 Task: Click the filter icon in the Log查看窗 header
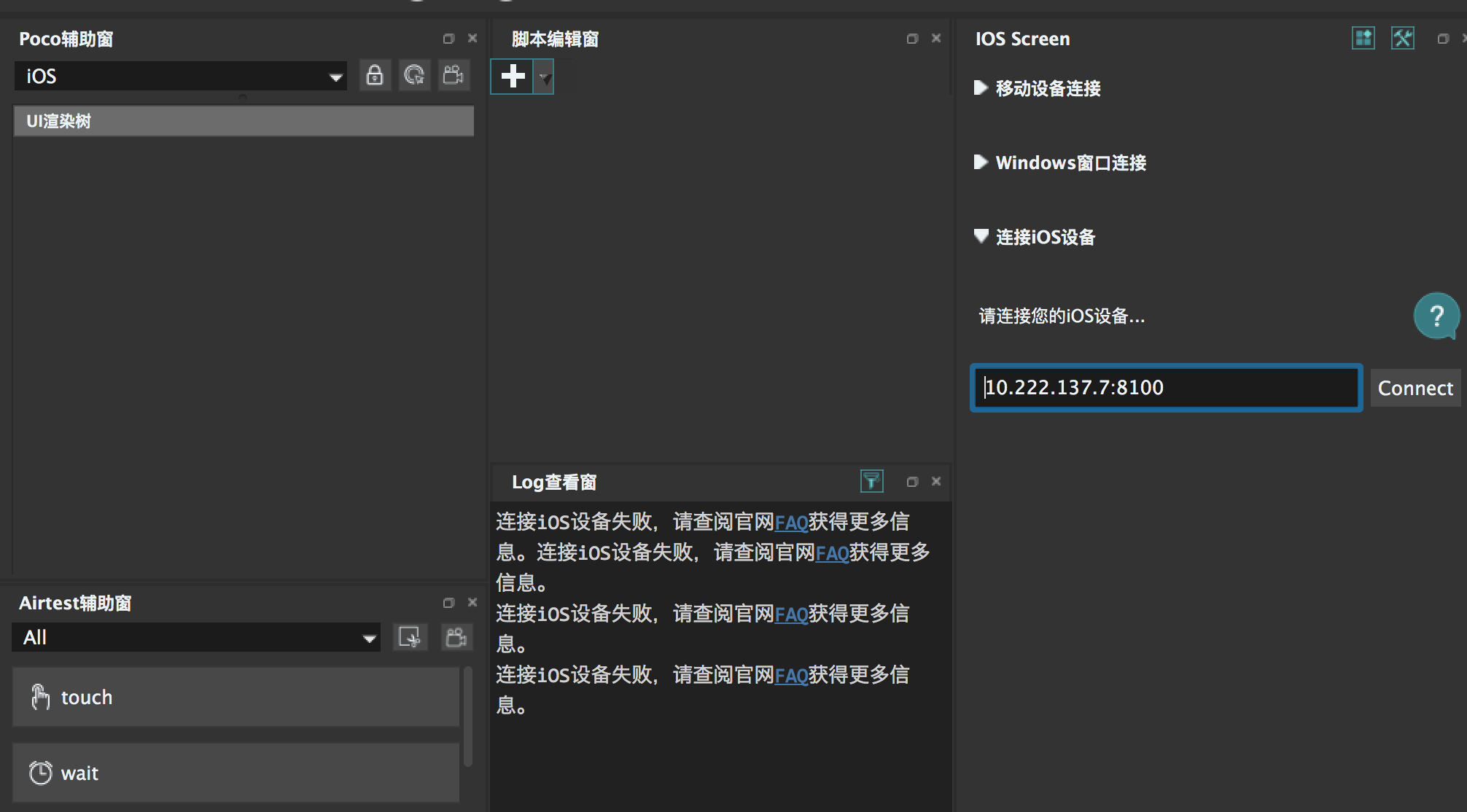[x=871, y=481]
